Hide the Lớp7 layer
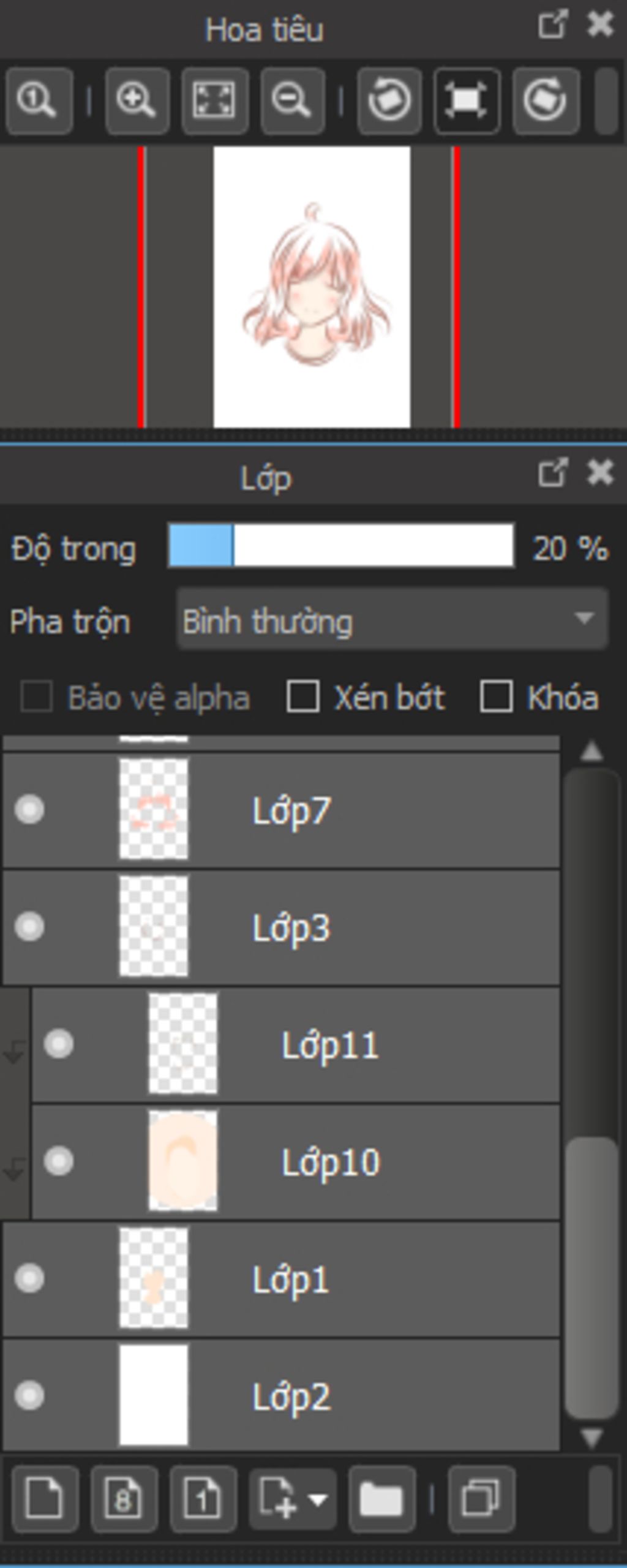Screen dimensions: 627x1568 tap(29, 809)
